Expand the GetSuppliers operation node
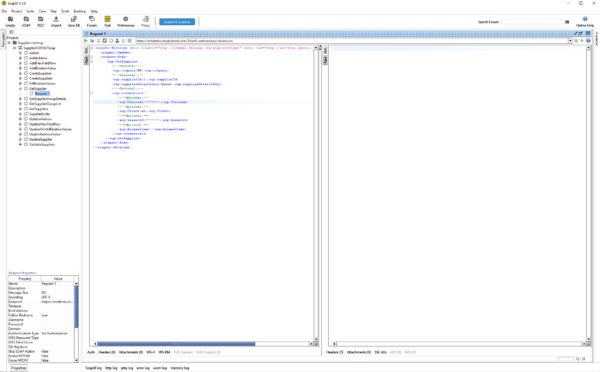600x372 pixels. (20, 109)
